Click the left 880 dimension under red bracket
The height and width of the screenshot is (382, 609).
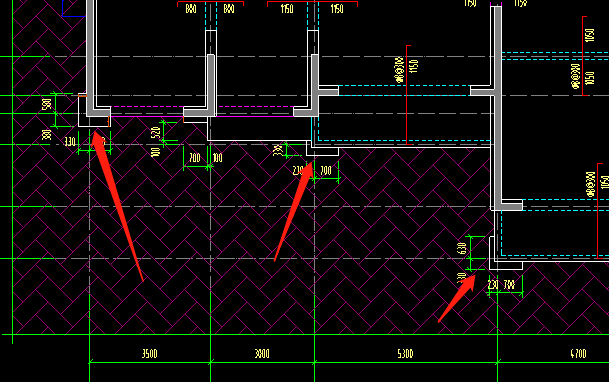[191, 9]
